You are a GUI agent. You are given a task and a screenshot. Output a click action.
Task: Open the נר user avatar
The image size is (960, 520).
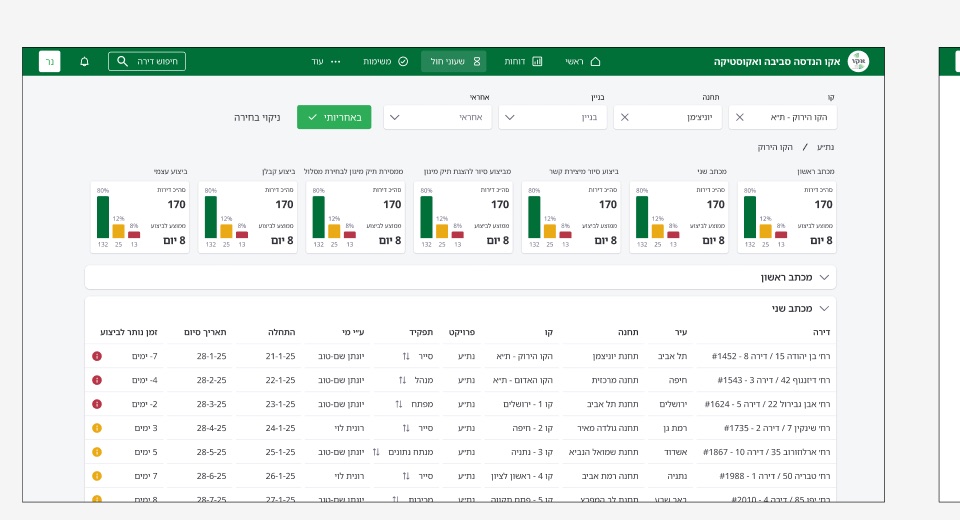[x=50, y=61]
